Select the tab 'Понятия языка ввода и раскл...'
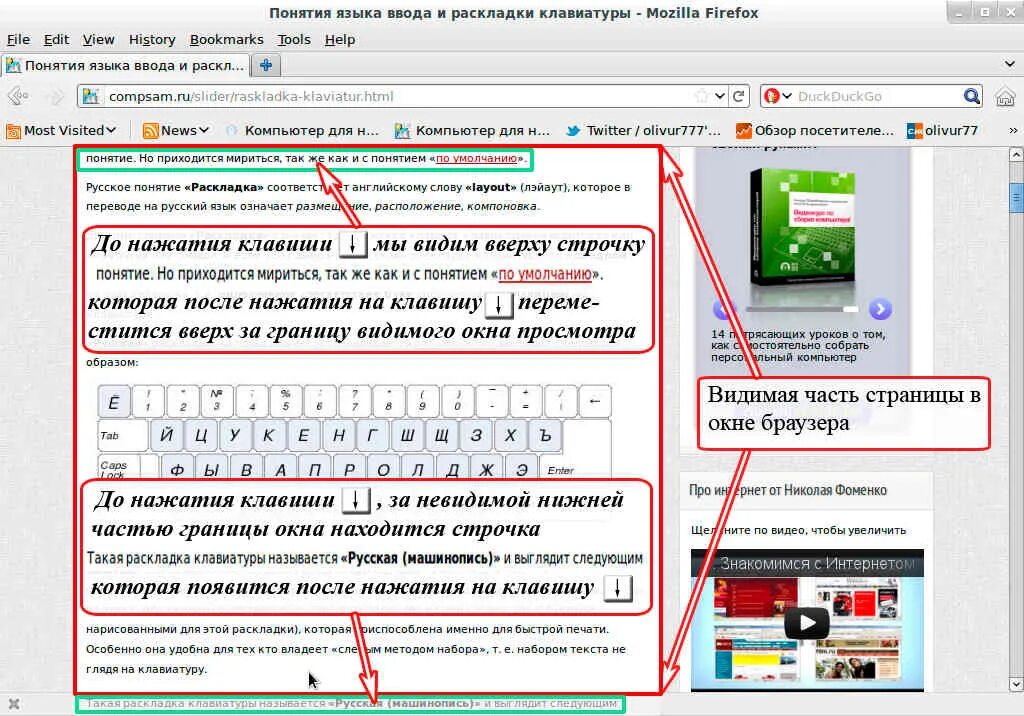 pos(125,65)
